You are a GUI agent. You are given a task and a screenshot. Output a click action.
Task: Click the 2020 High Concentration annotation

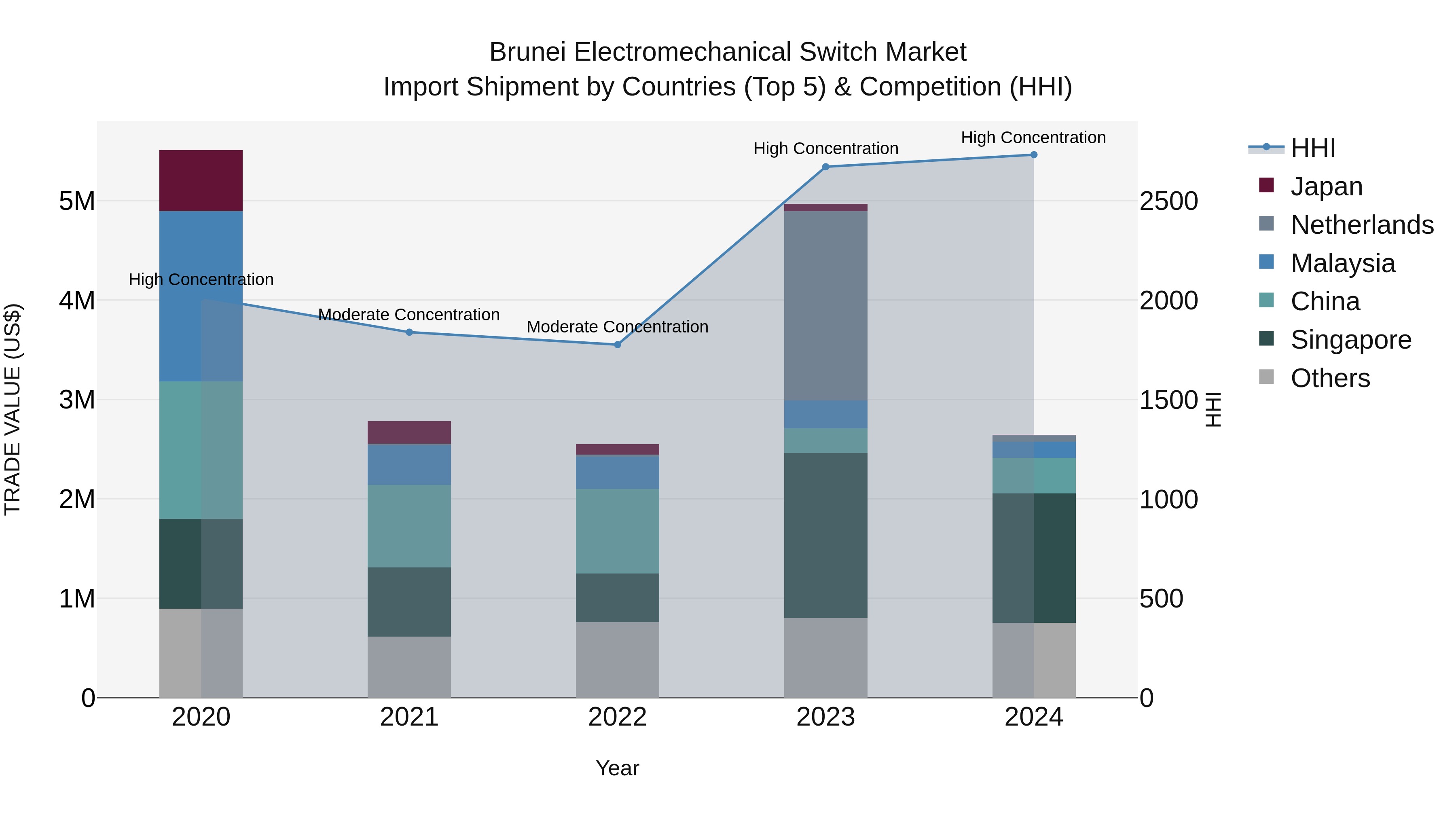click(x=201, y=280)
